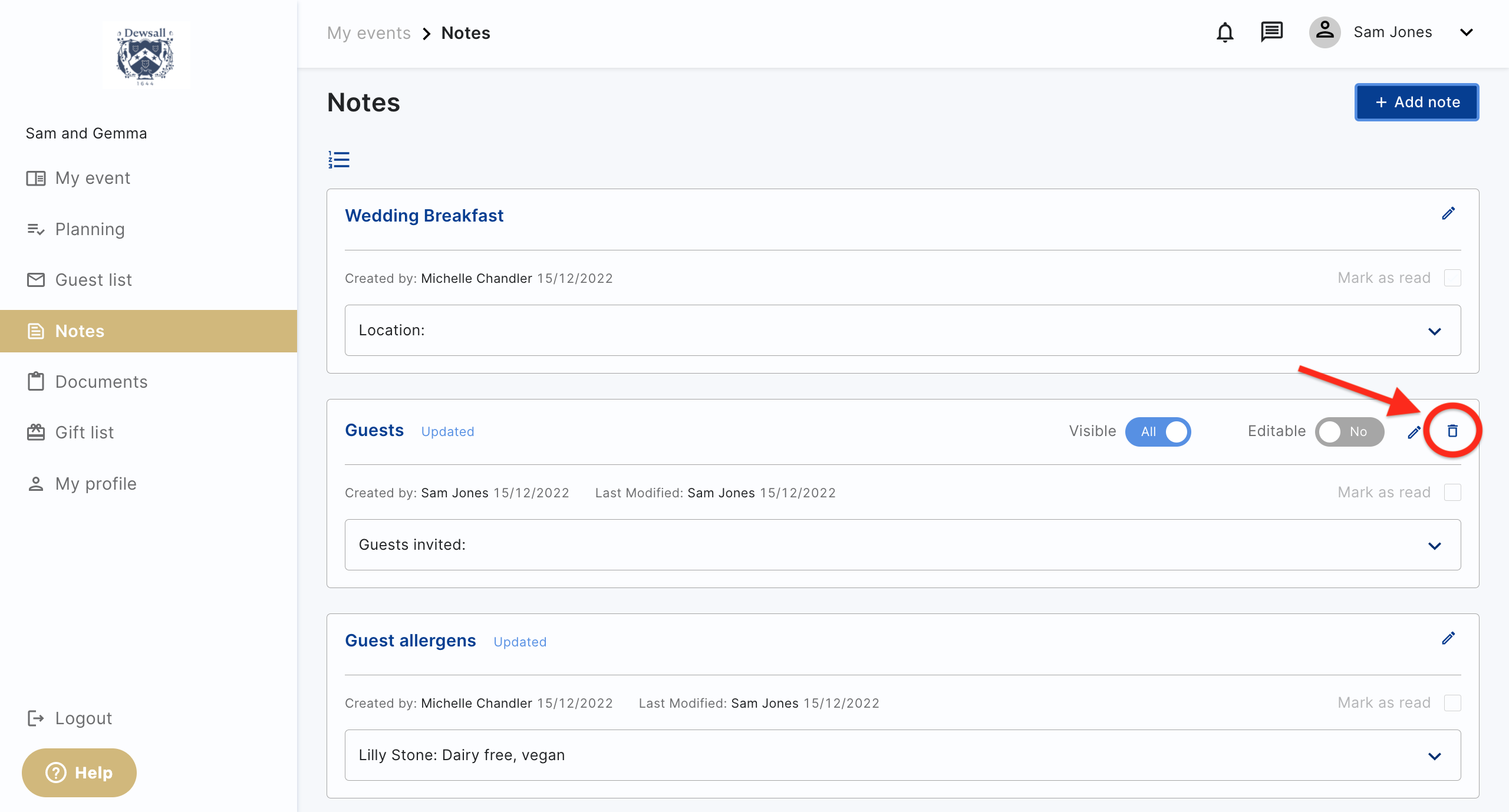Toggle the Editable No switch
1509x812 pixels.
point(1349,432)
